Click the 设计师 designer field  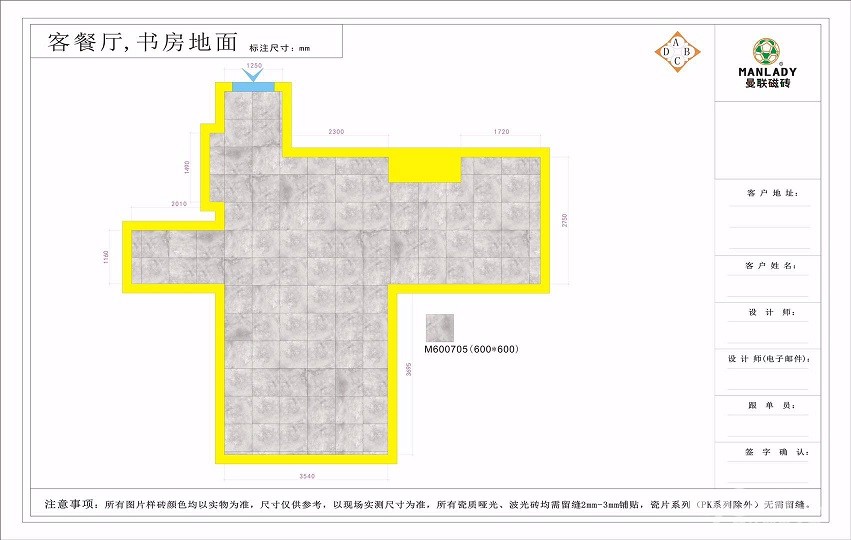pyautogui.click(x=769, y=312)
